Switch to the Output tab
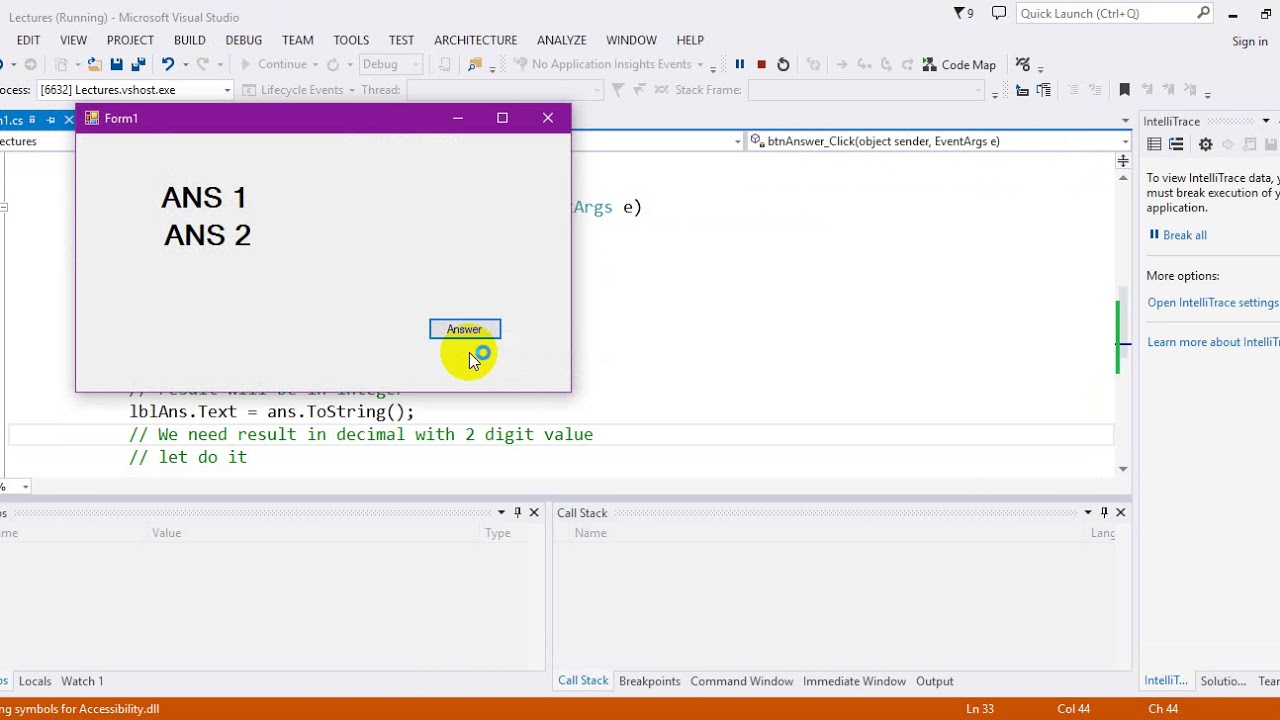This screenshot has height=720, width=1280. click(935, 681)
